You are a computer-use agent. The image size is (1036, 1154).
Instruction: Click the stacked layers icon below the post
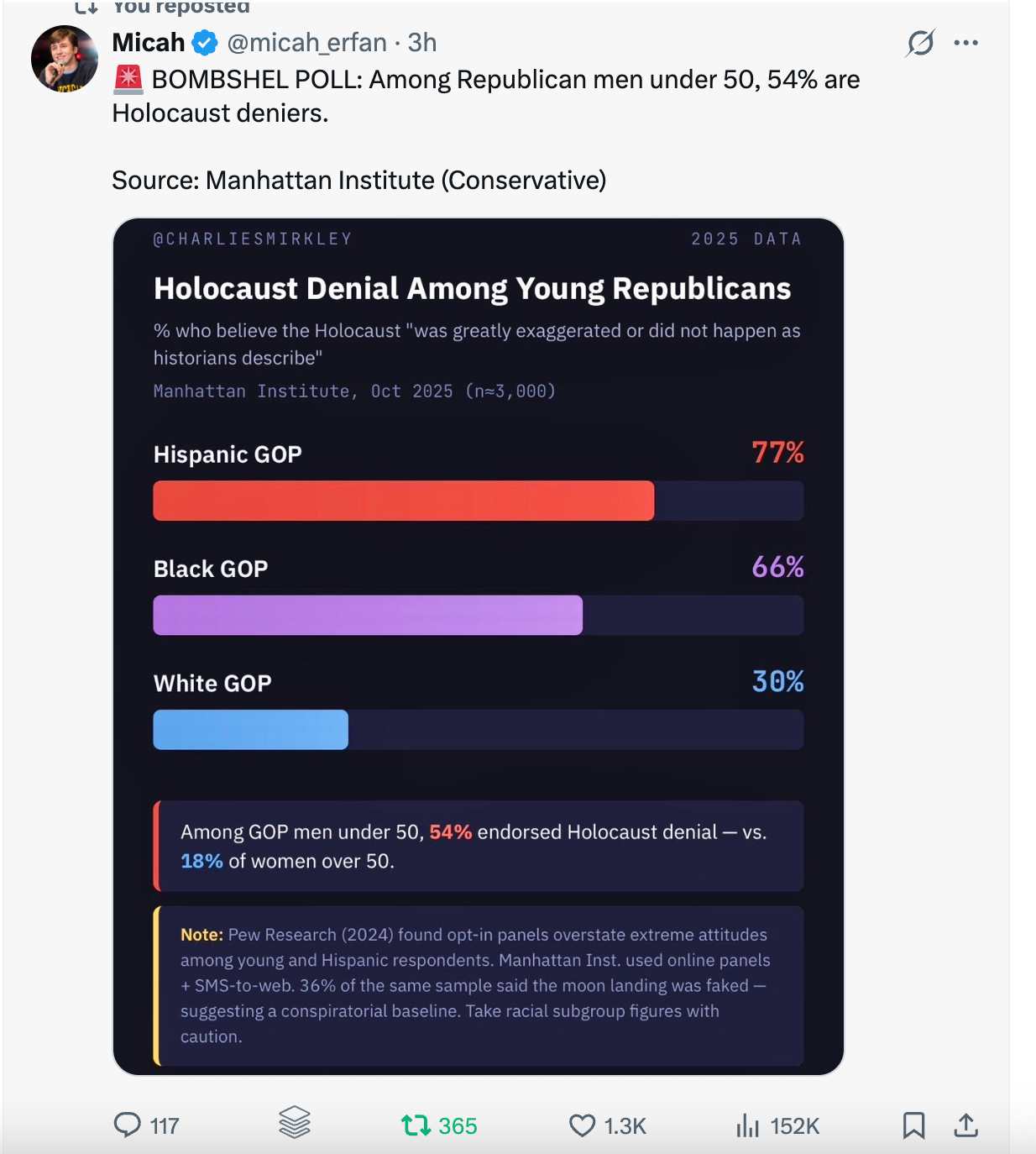point(295,1123)
